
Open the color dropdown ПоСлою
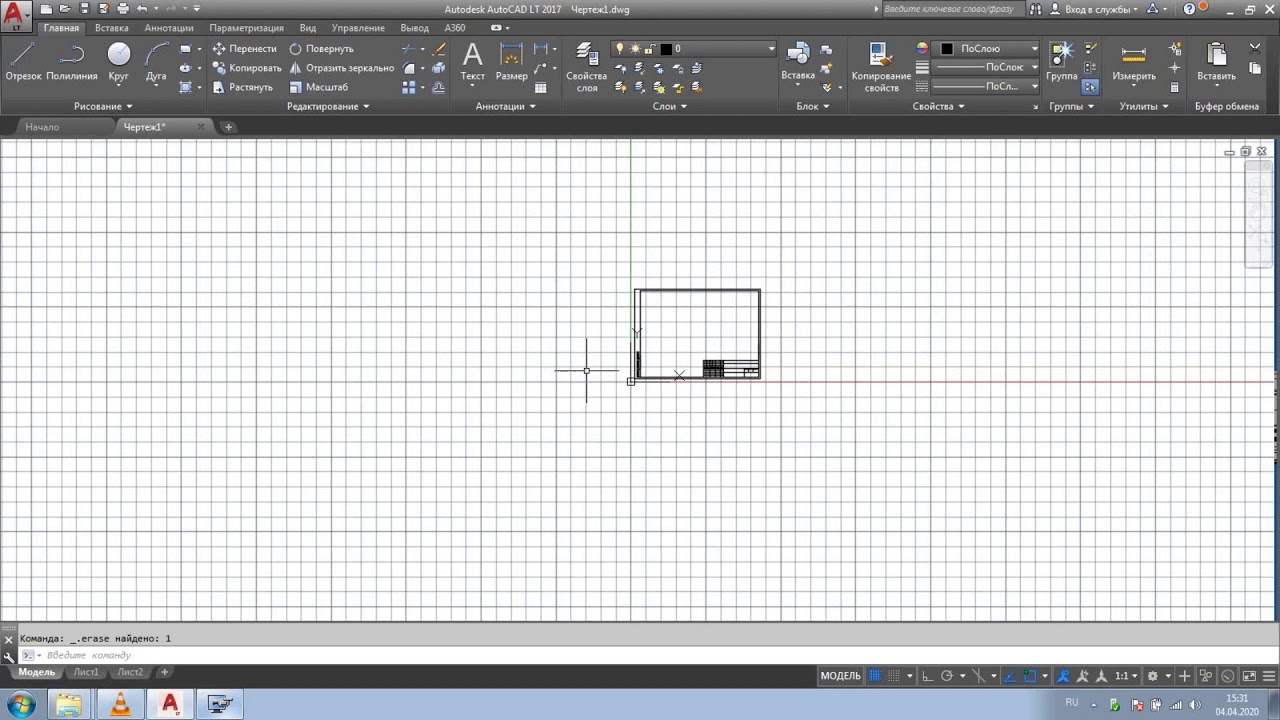tap(987, 48)
